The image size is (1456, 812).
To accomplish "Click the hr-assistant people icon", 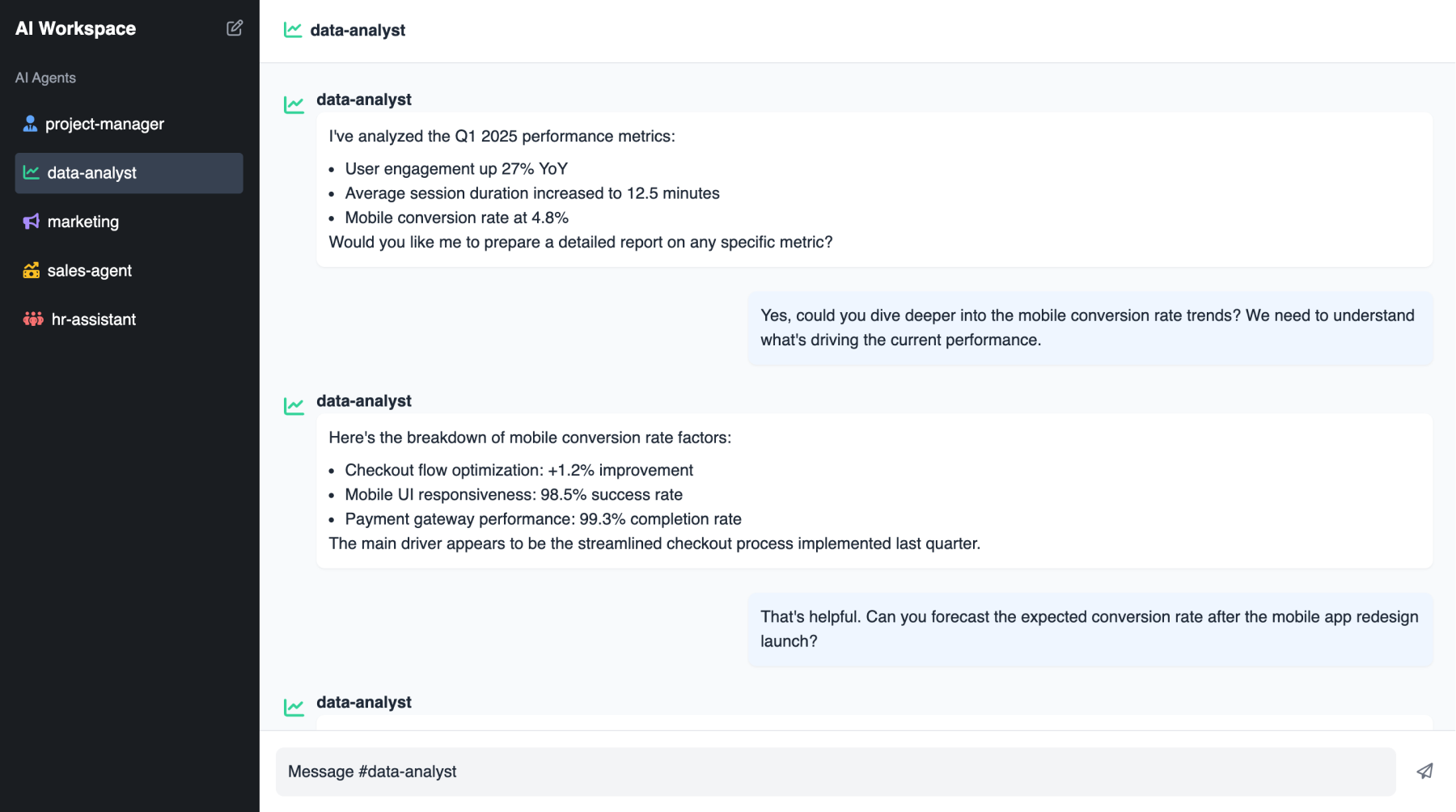I will [33, 319].
